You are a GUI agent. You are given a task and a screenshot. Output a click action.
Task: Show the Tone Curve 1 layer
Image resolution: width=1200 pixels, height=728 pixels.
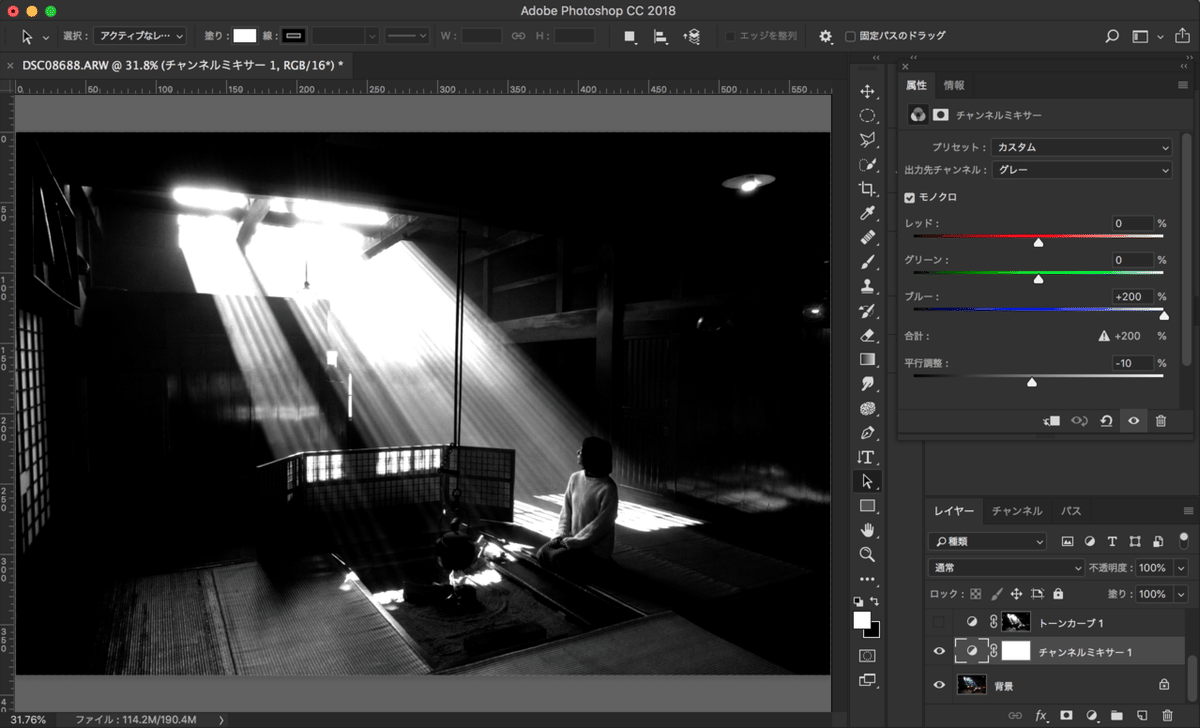pos(938,622)
